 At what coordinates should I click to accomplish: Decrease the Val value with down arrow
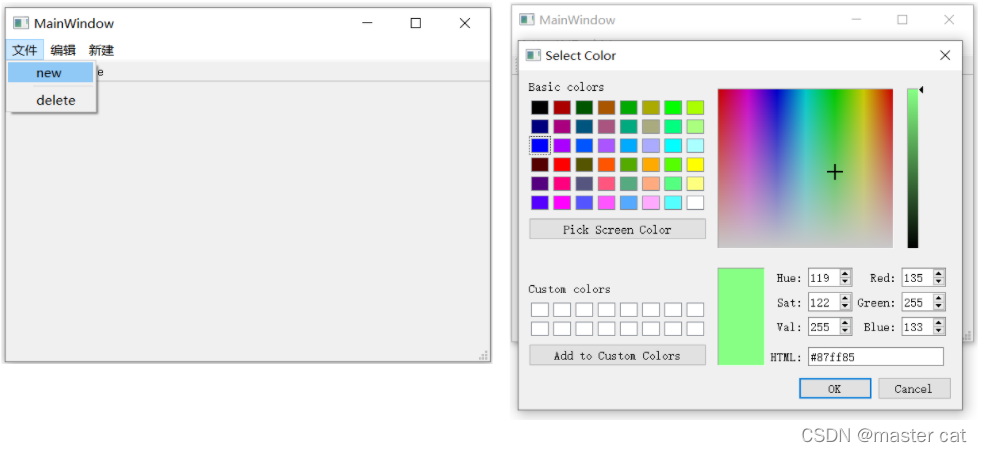[x=845, y=331]
